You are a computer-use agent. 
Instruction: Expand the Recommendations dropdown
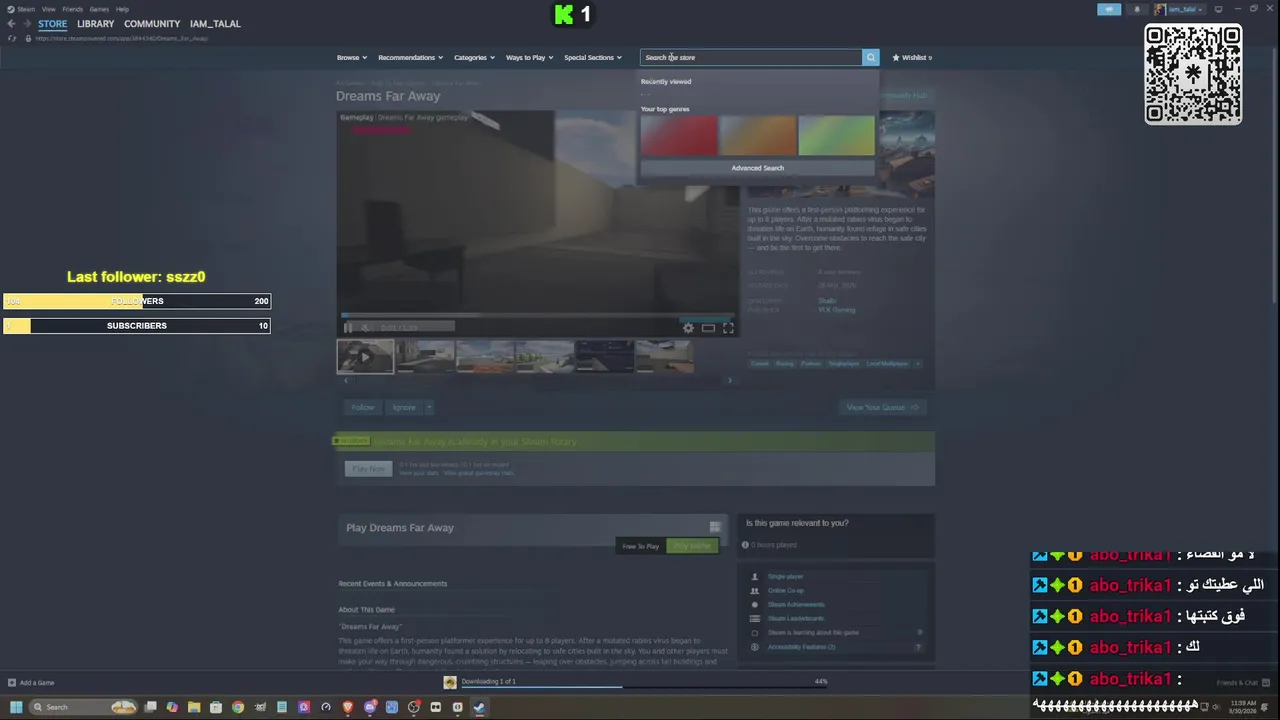tap(410, 57)
